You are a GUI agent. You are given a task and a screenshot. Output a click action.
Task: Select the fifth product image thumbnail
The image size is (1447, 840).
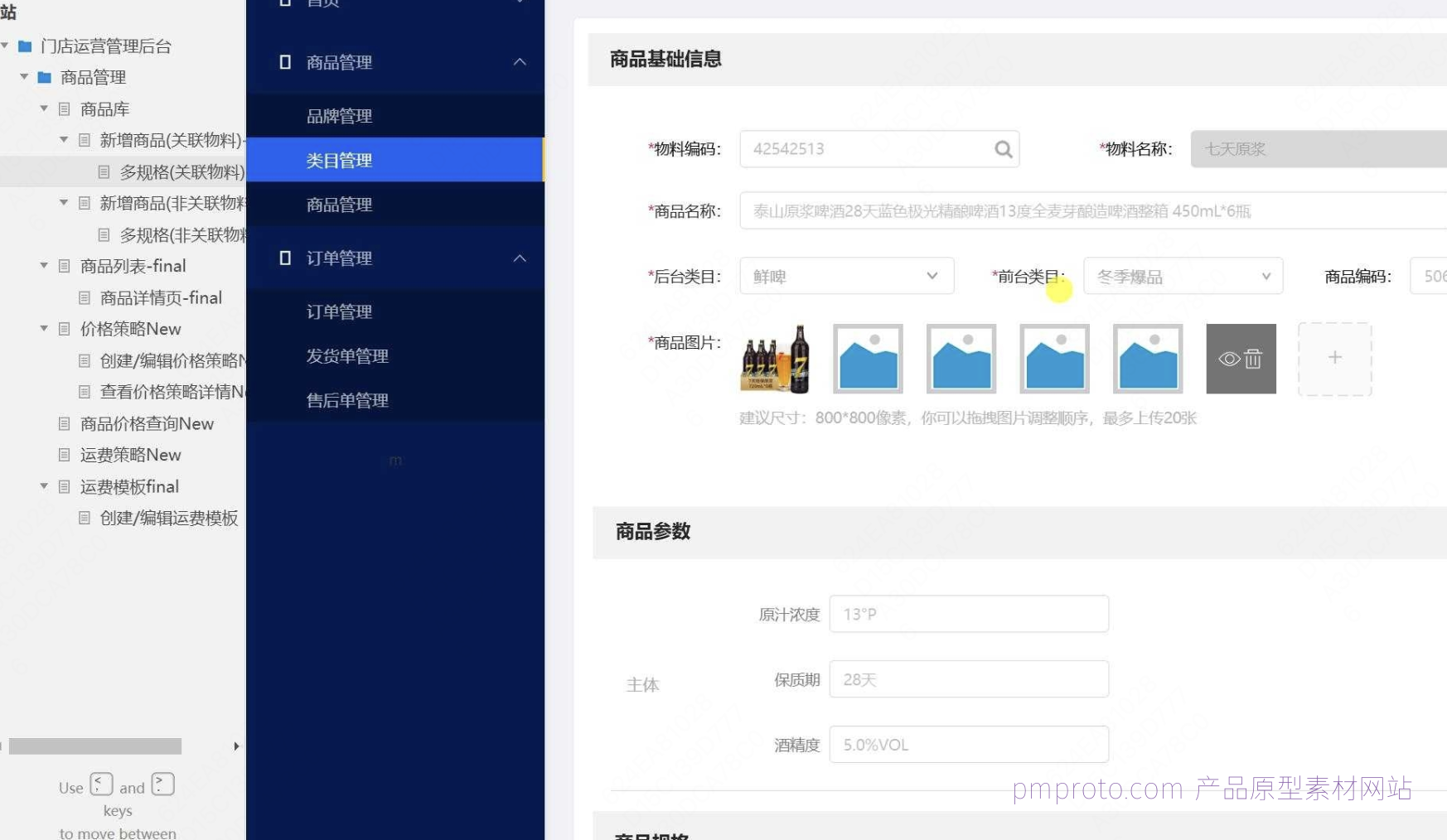tap(1148, 359)
